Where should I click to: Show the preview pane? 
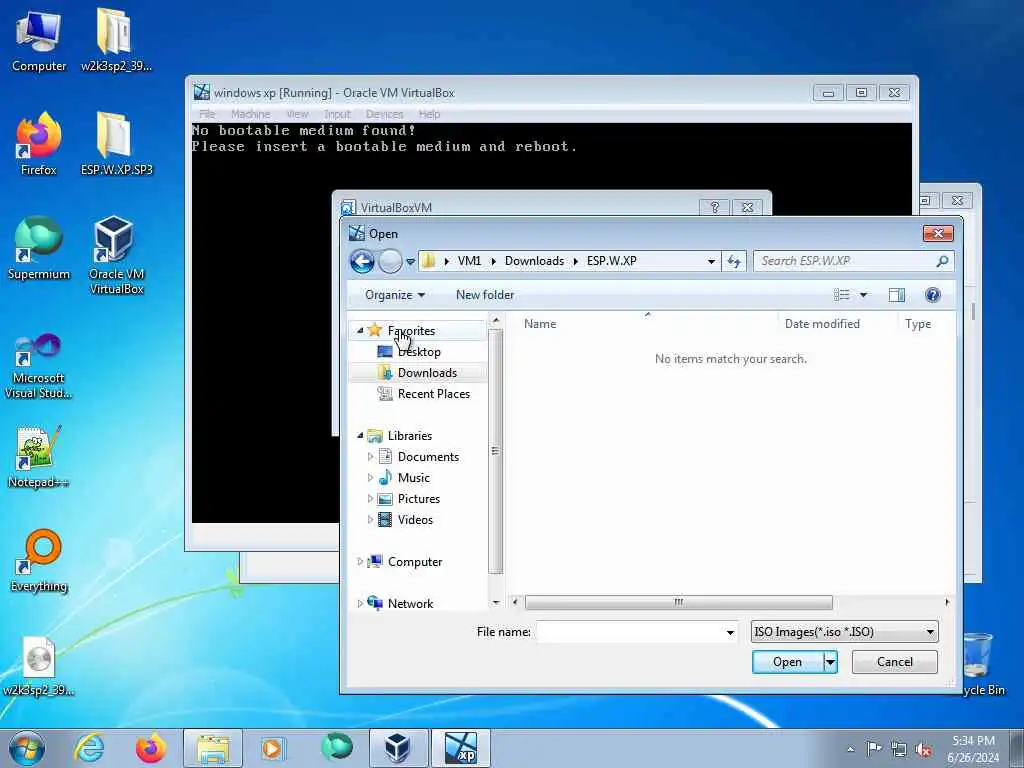pyautogui.click(x=897, y=295)
